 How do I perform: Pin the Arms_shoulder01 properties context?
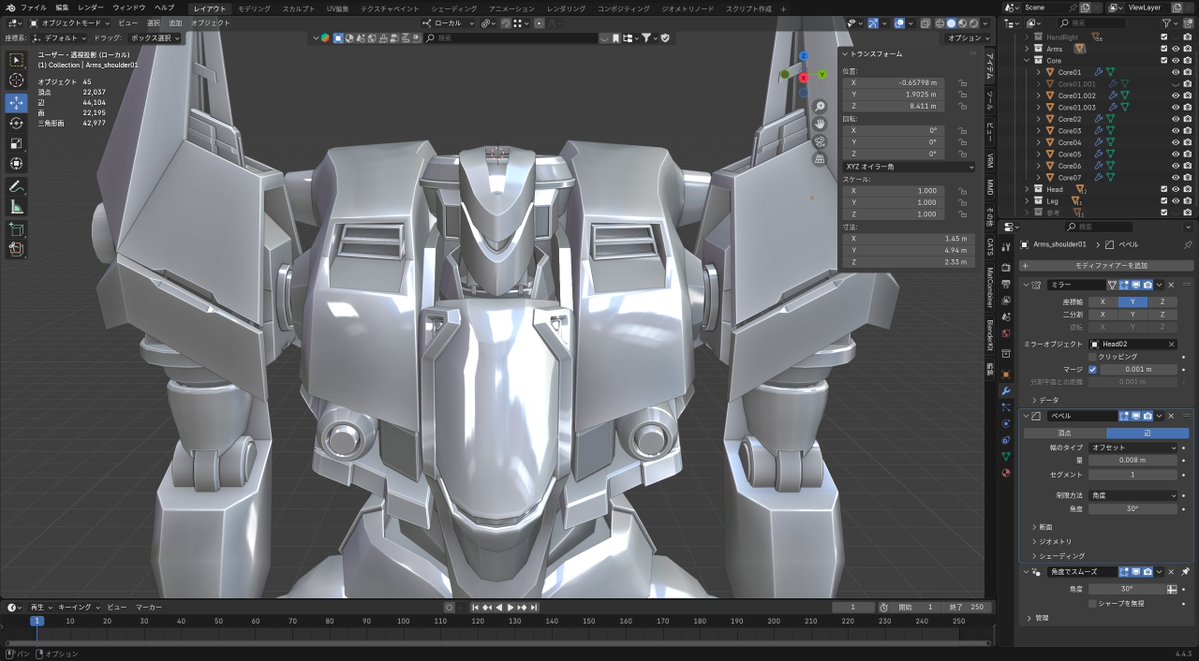tap(1188, 245)
